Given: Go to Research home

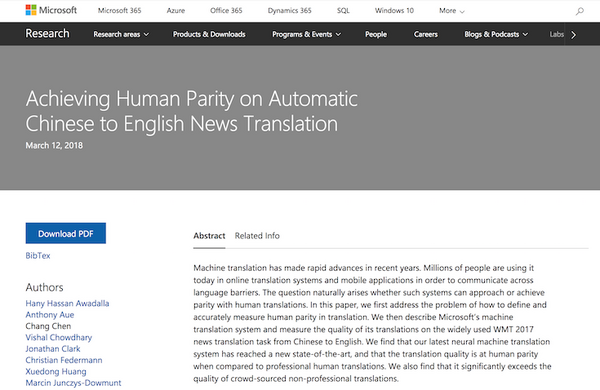Looking at the screenshot, I should click(x=47, y=34).
